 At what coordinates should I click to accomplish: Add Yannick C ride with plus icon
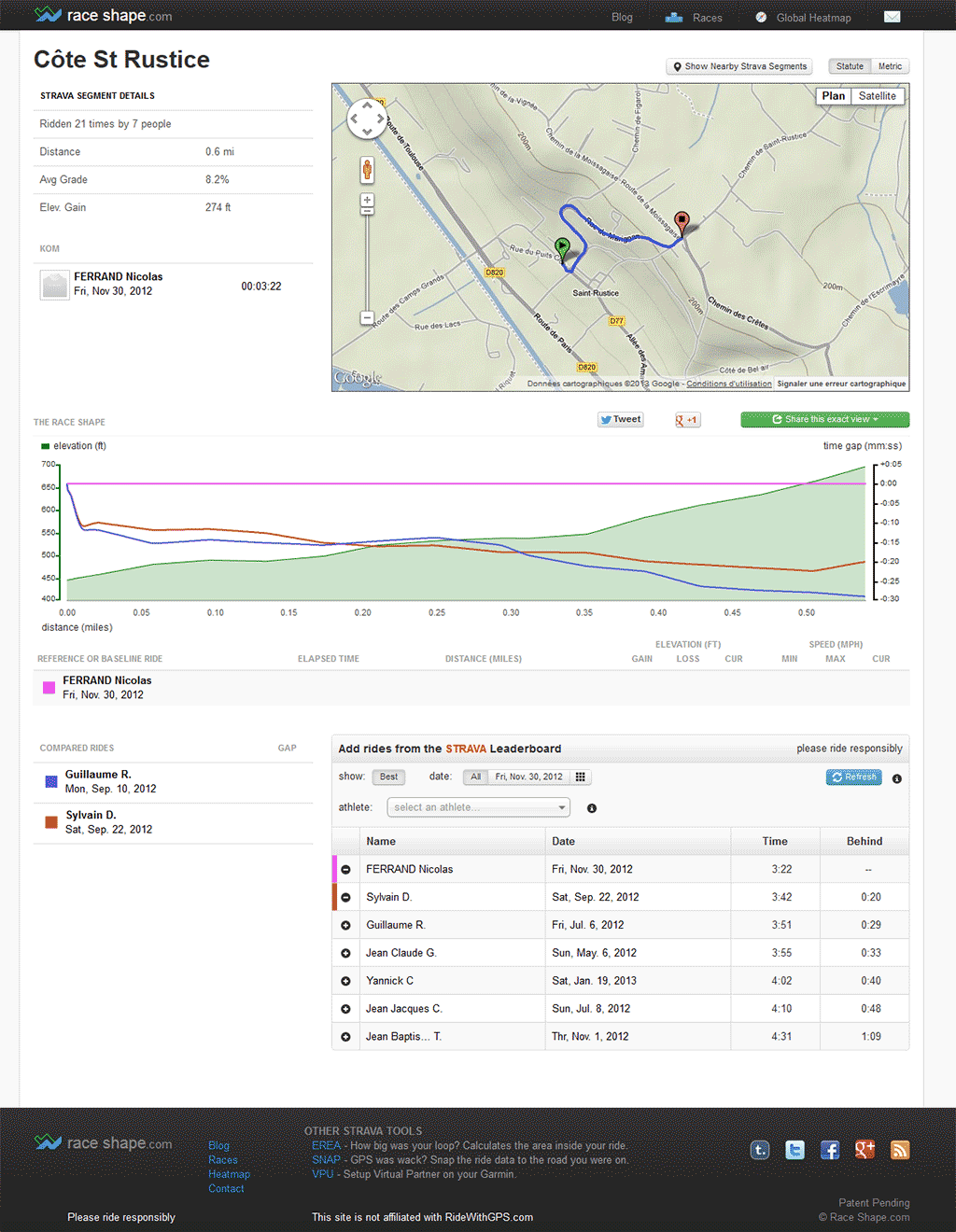(x=345, y=981)
